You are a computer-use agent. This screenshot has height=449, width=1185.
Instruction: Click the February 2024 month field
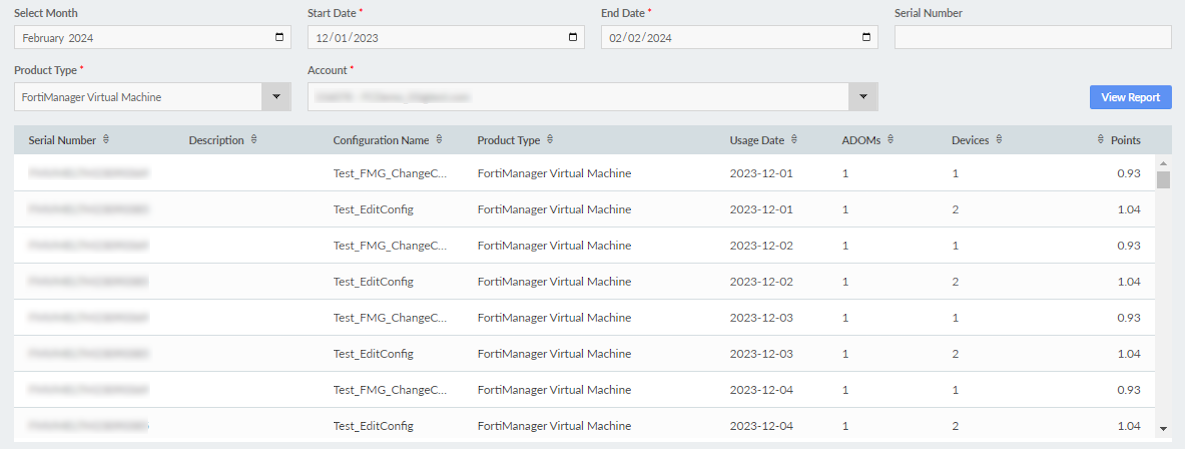point(140,38)
